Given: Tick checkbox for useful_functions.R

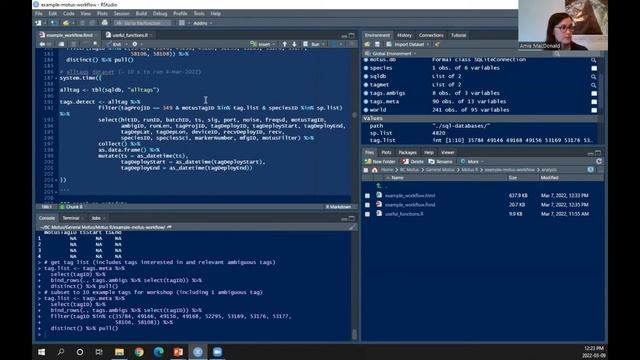Looking at the screenshot, I should tap(367, 214).
